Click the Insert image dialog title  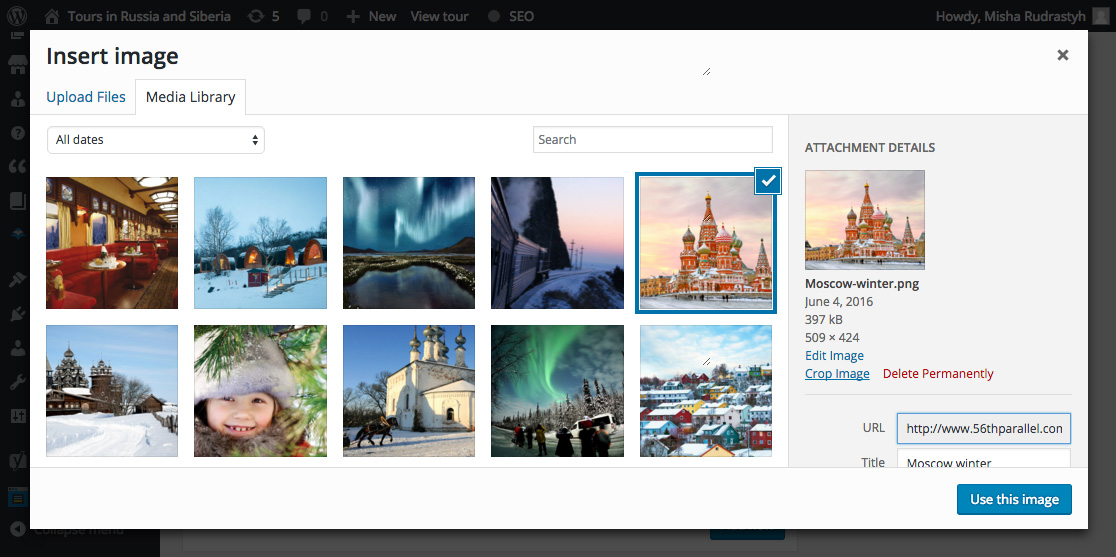pyautogui.click(x=112, y=56)
